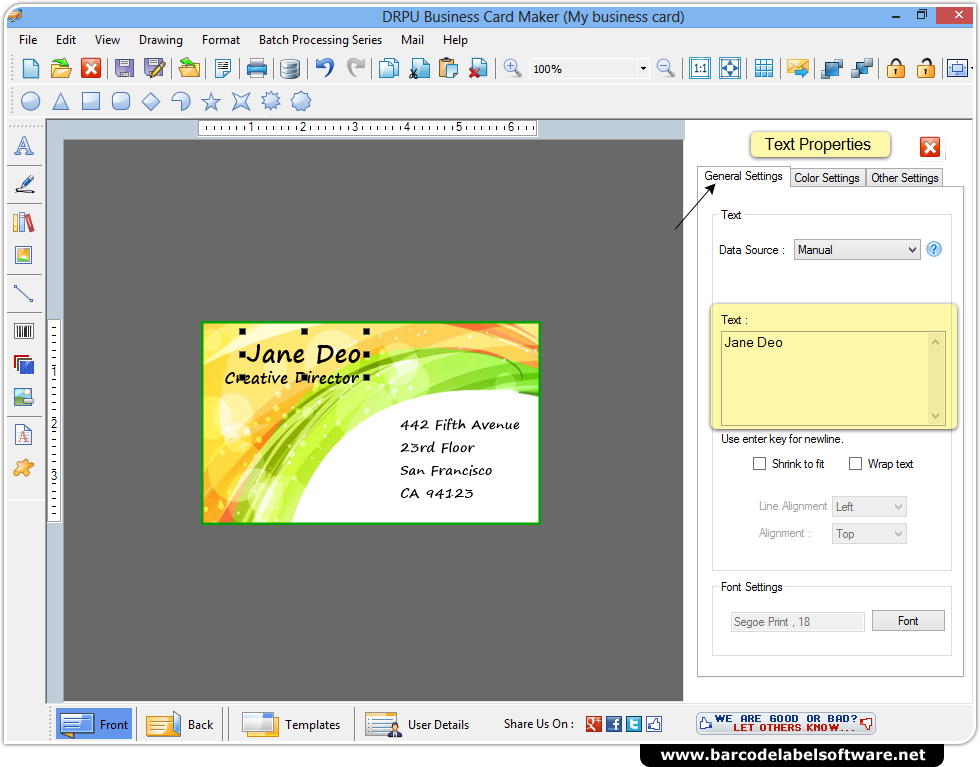Open the Data Source dropdown
The height and width of the screenshot is (767, 980).
point(856,249)
